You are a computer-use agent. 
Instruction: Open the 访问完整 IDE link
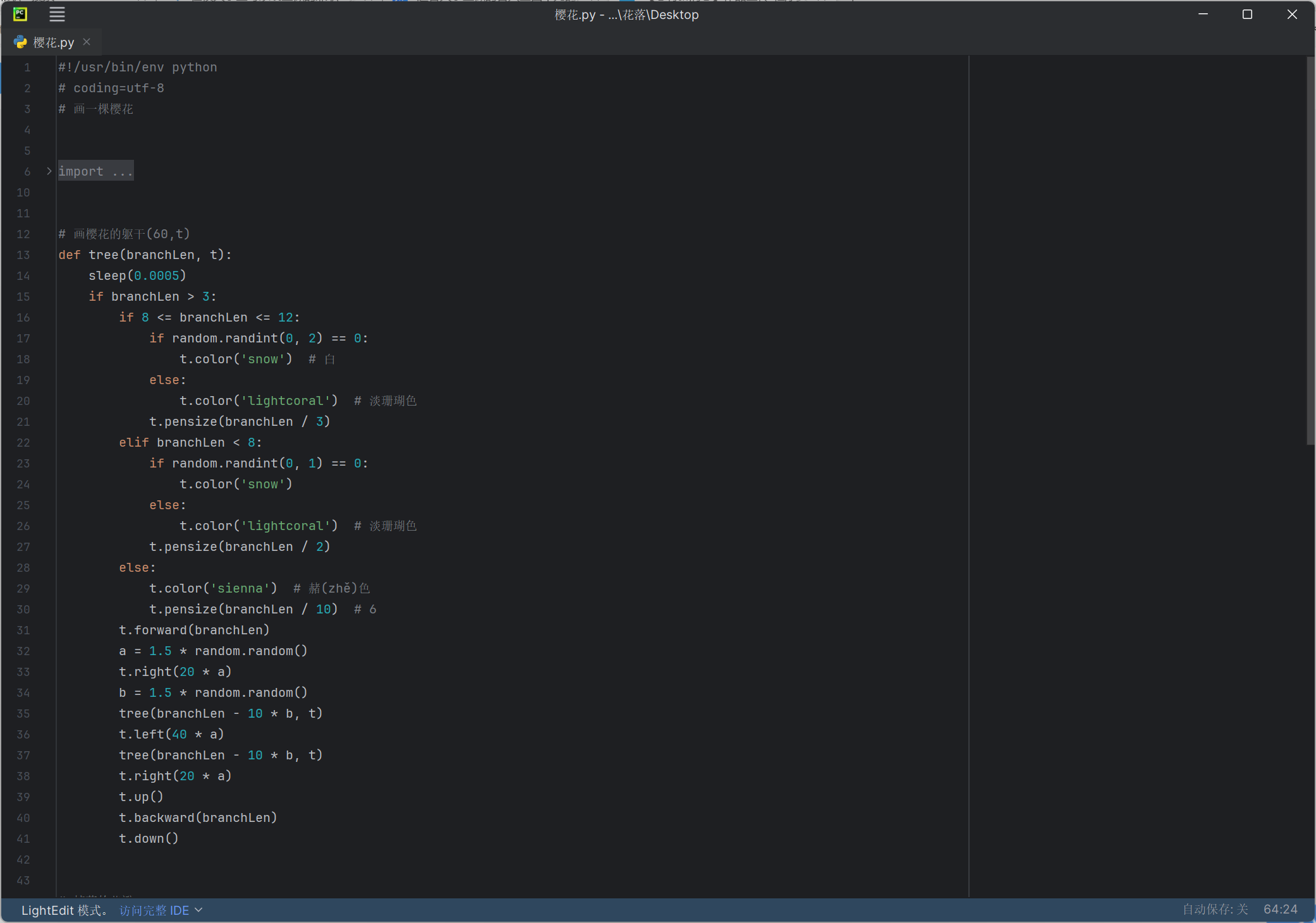pos(154,910)
